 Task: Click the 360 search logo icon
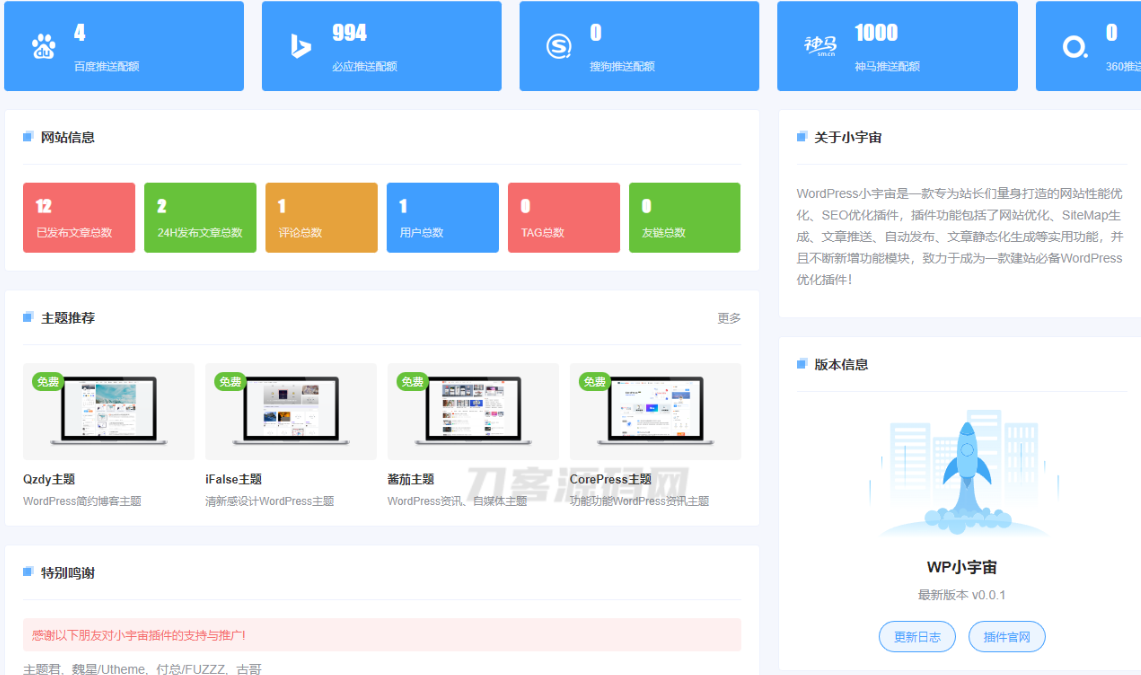click(1075, 47)
